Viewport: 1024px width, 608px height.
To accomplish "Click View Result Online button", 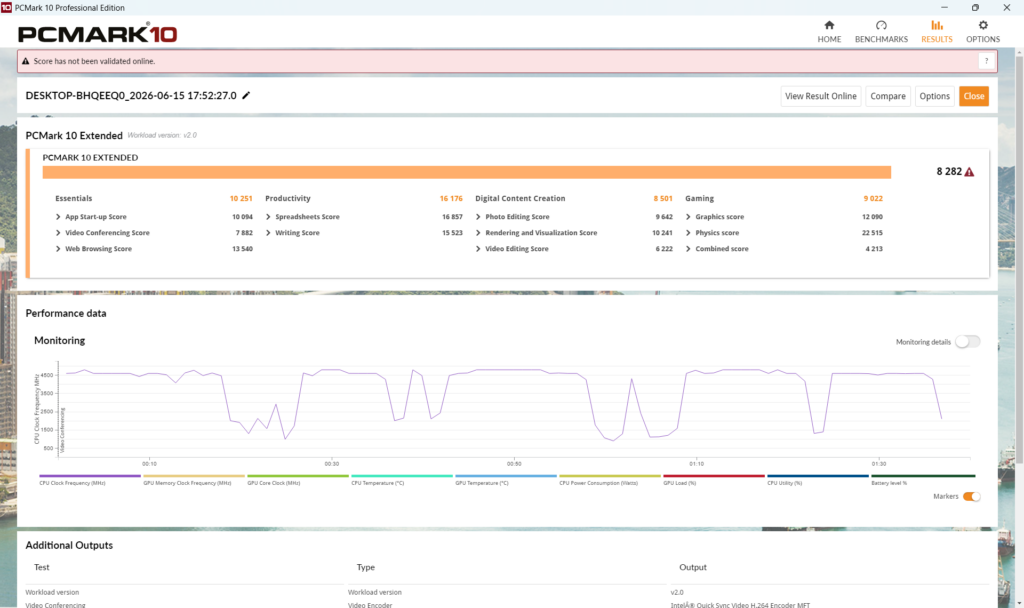I will [820, 96].
